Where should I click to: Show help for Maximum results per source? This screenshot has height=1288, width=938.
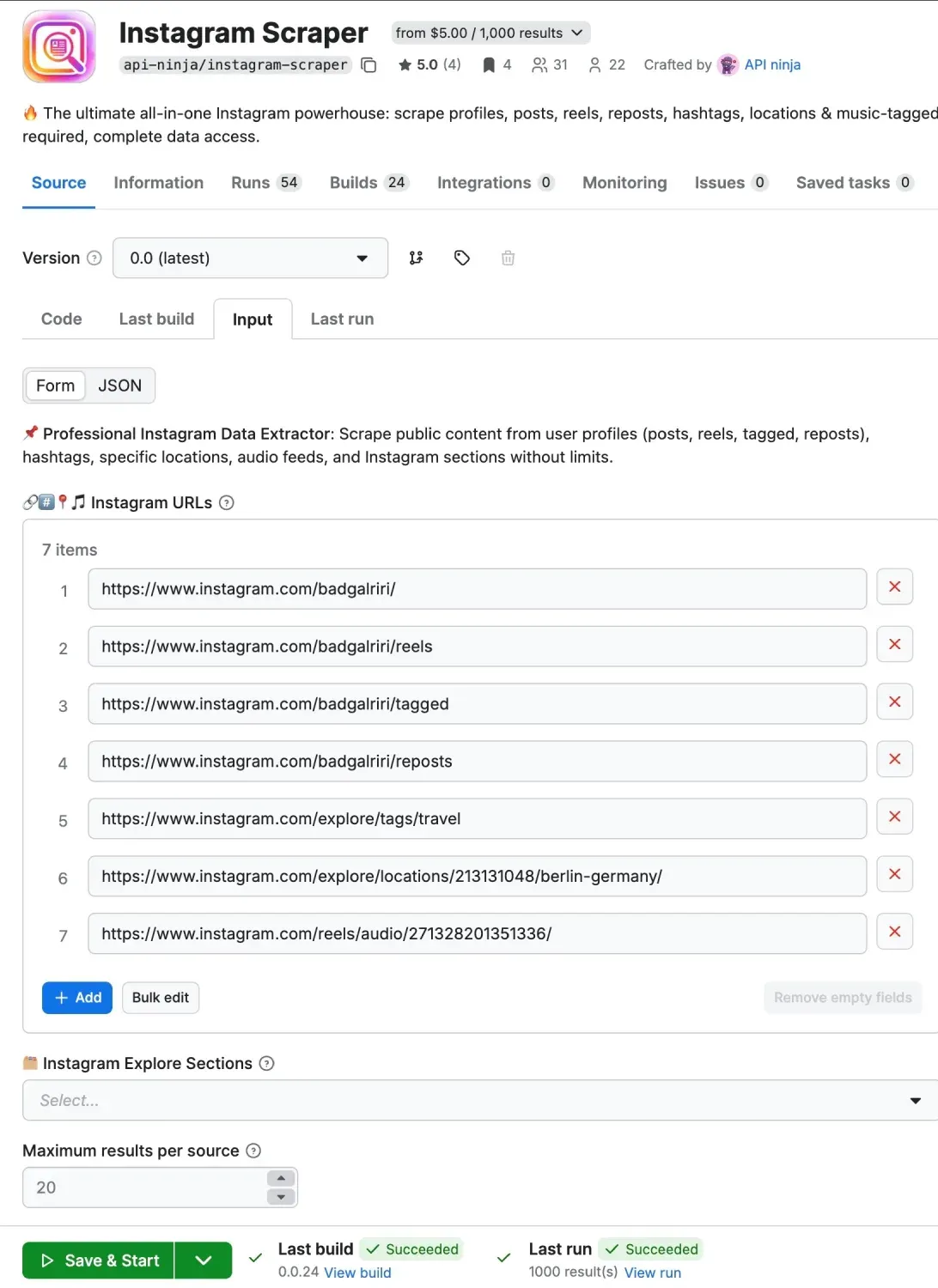253,1151
